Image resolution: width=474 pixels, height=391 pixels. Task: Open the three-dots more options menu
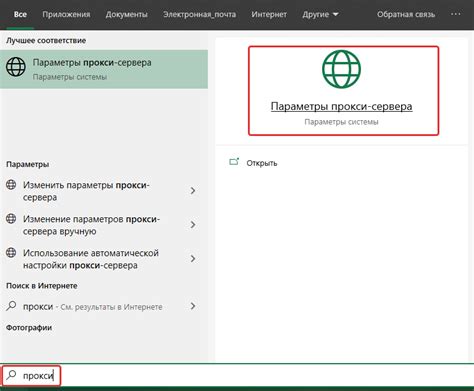pyautogui.click(x=455, y=14)
